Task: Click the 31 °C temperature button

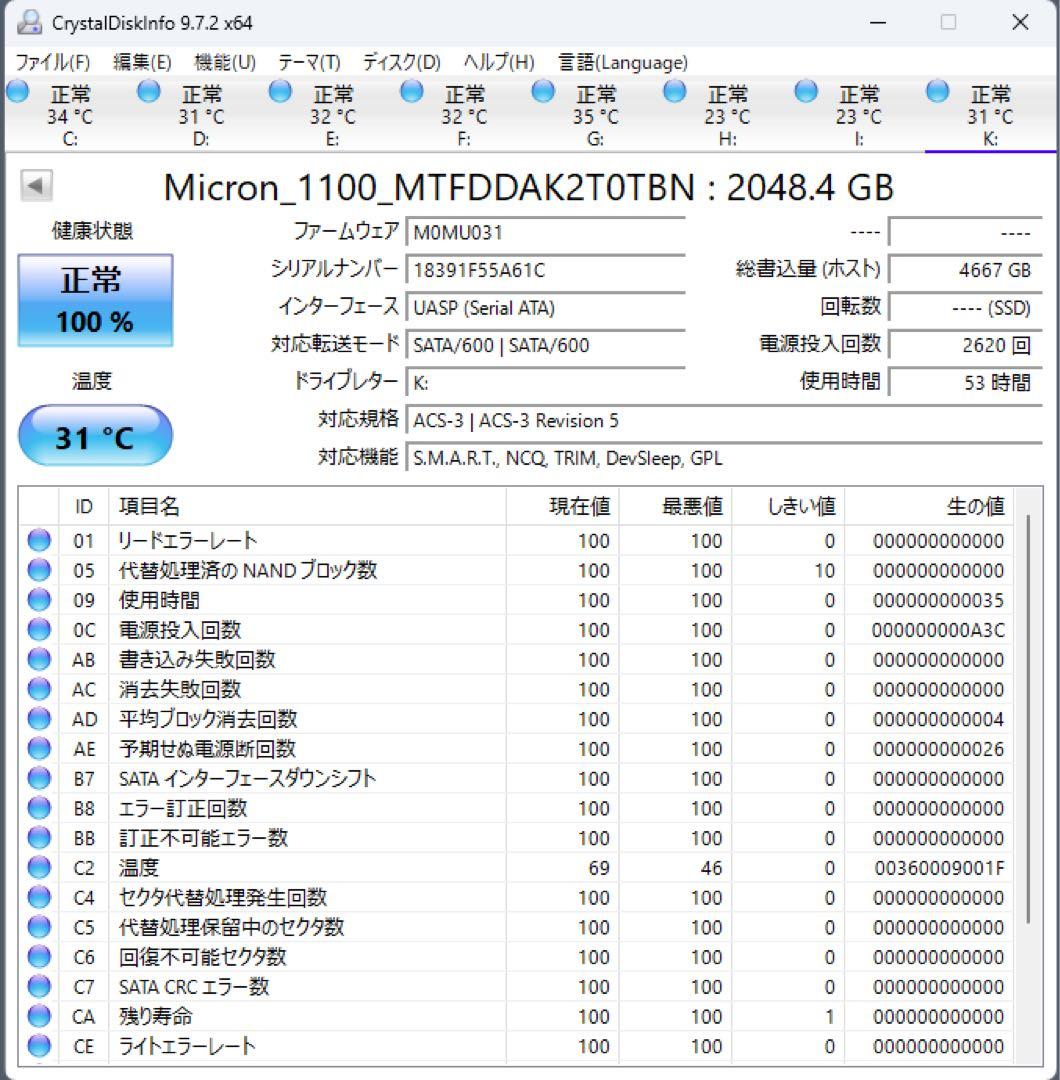Action: pyautogui.click(x=95, y=436)
